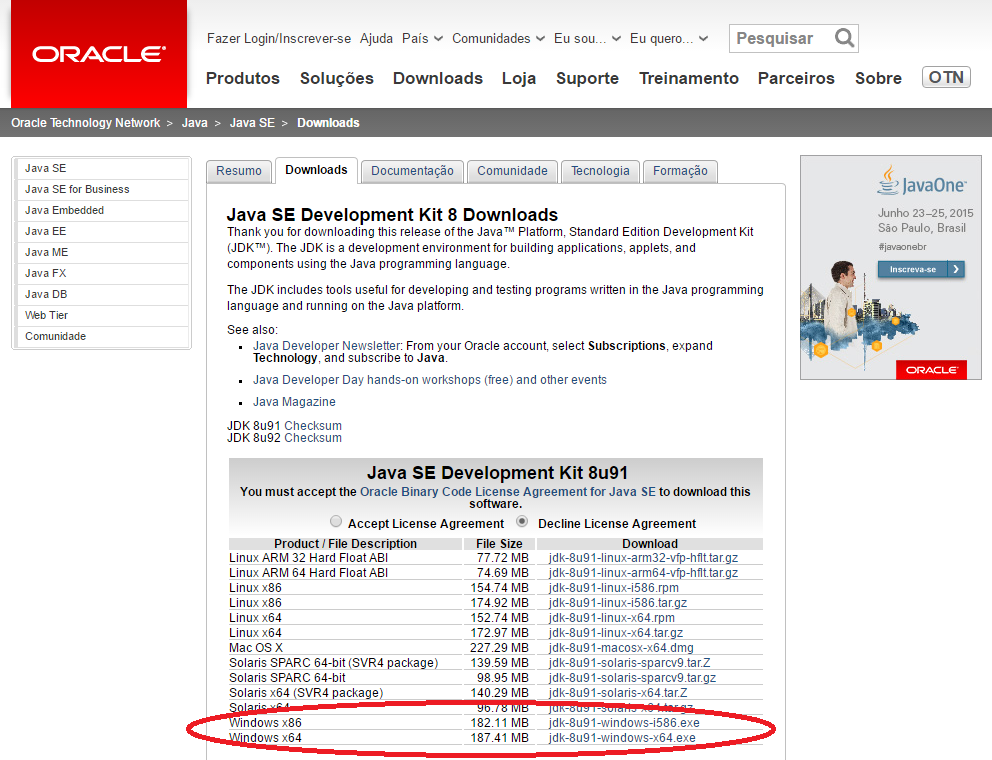Download jdk-8u91-solaris-sparcv9.tar.gz
This screenshot has height=760, width=992.
[x=632, y=678]
